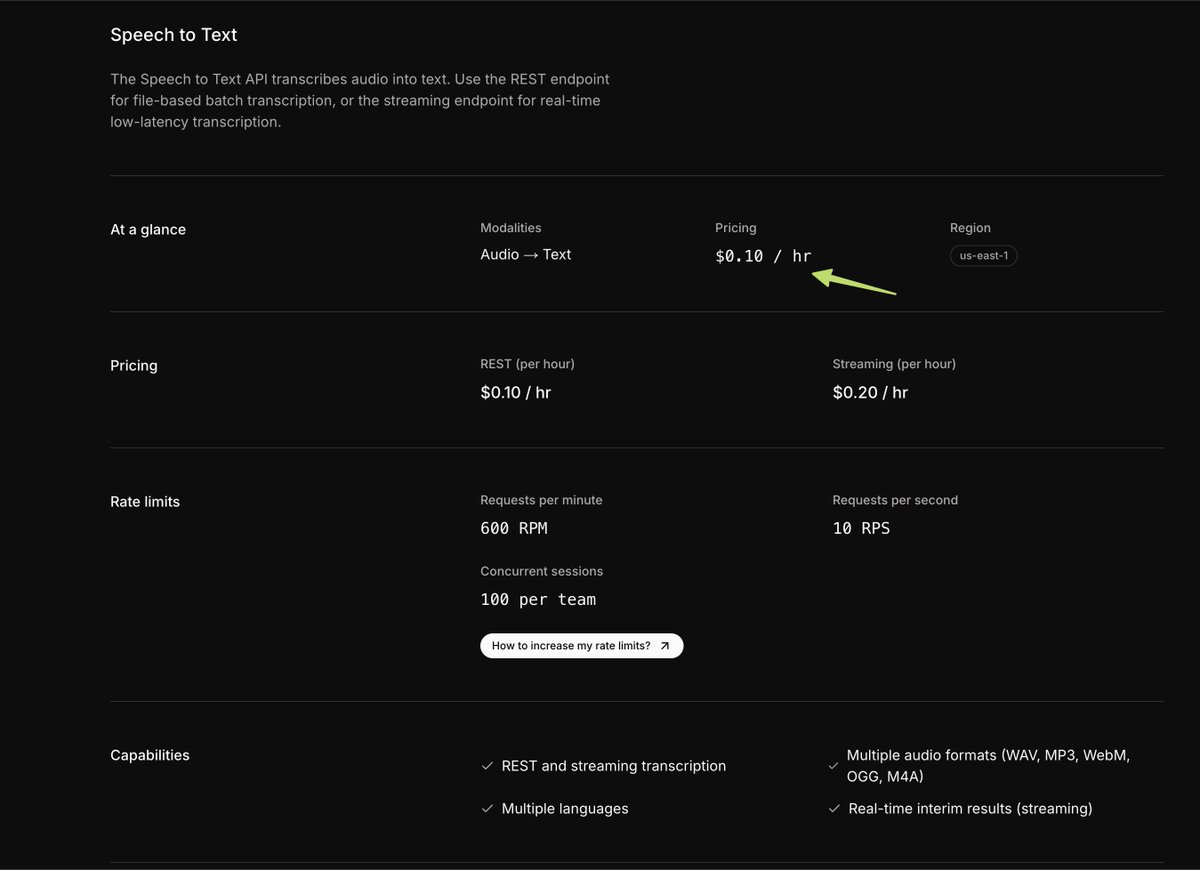Click the "Multiple languages" capability

pos(565,809)
